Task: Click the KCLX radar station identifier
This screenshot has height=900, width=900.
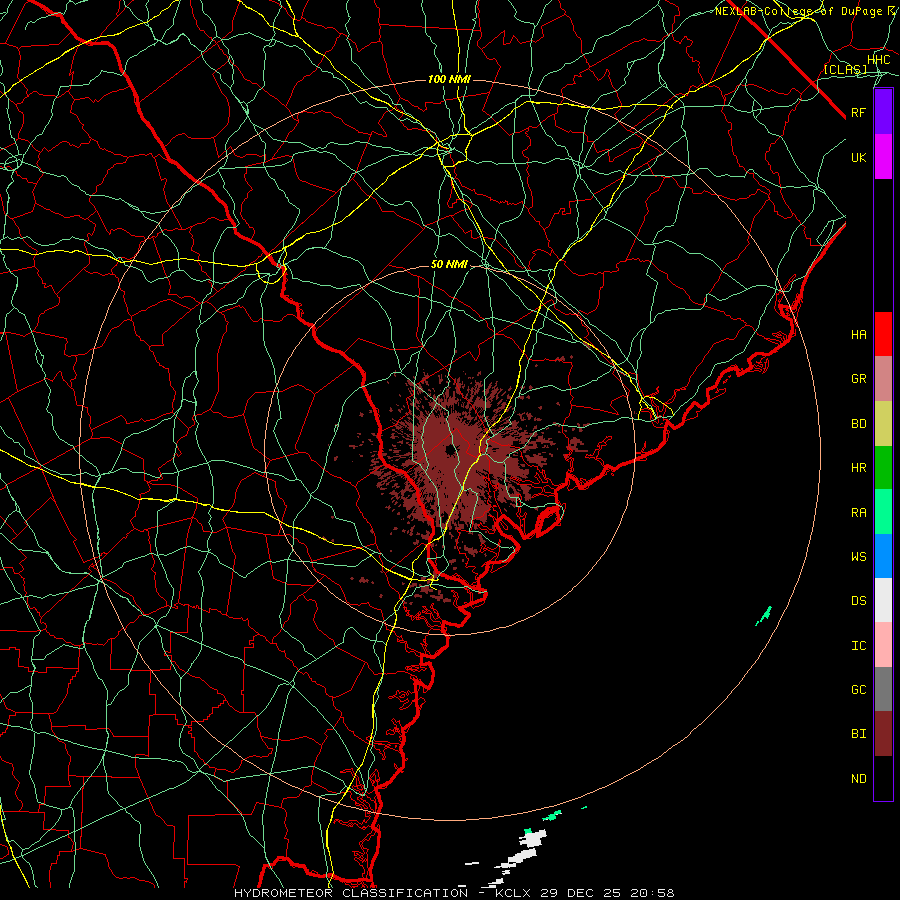Action: (513, 893)
